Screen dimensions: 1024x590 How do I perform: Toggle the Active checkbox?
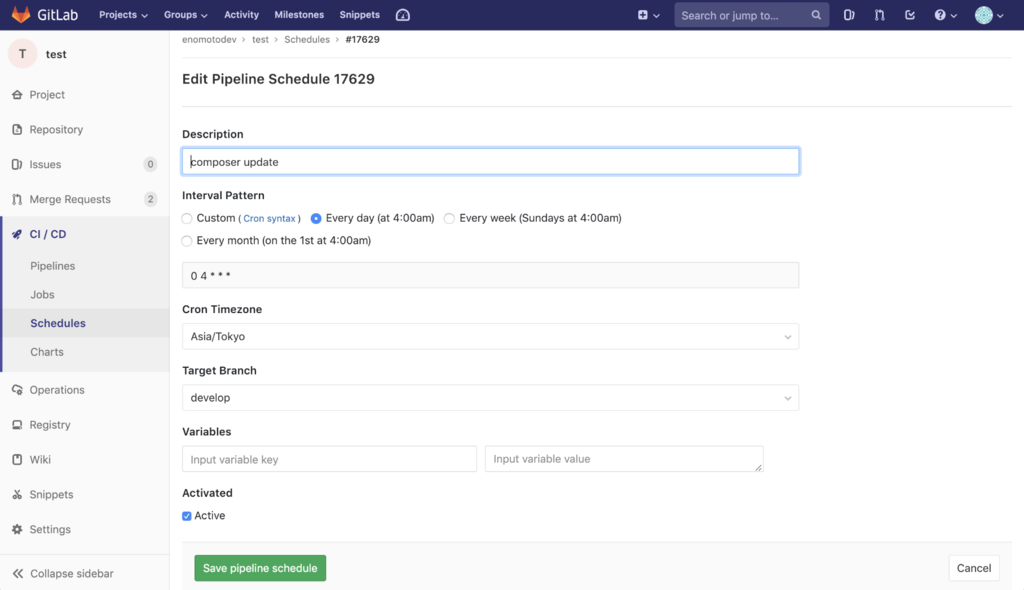pos(187,516)
